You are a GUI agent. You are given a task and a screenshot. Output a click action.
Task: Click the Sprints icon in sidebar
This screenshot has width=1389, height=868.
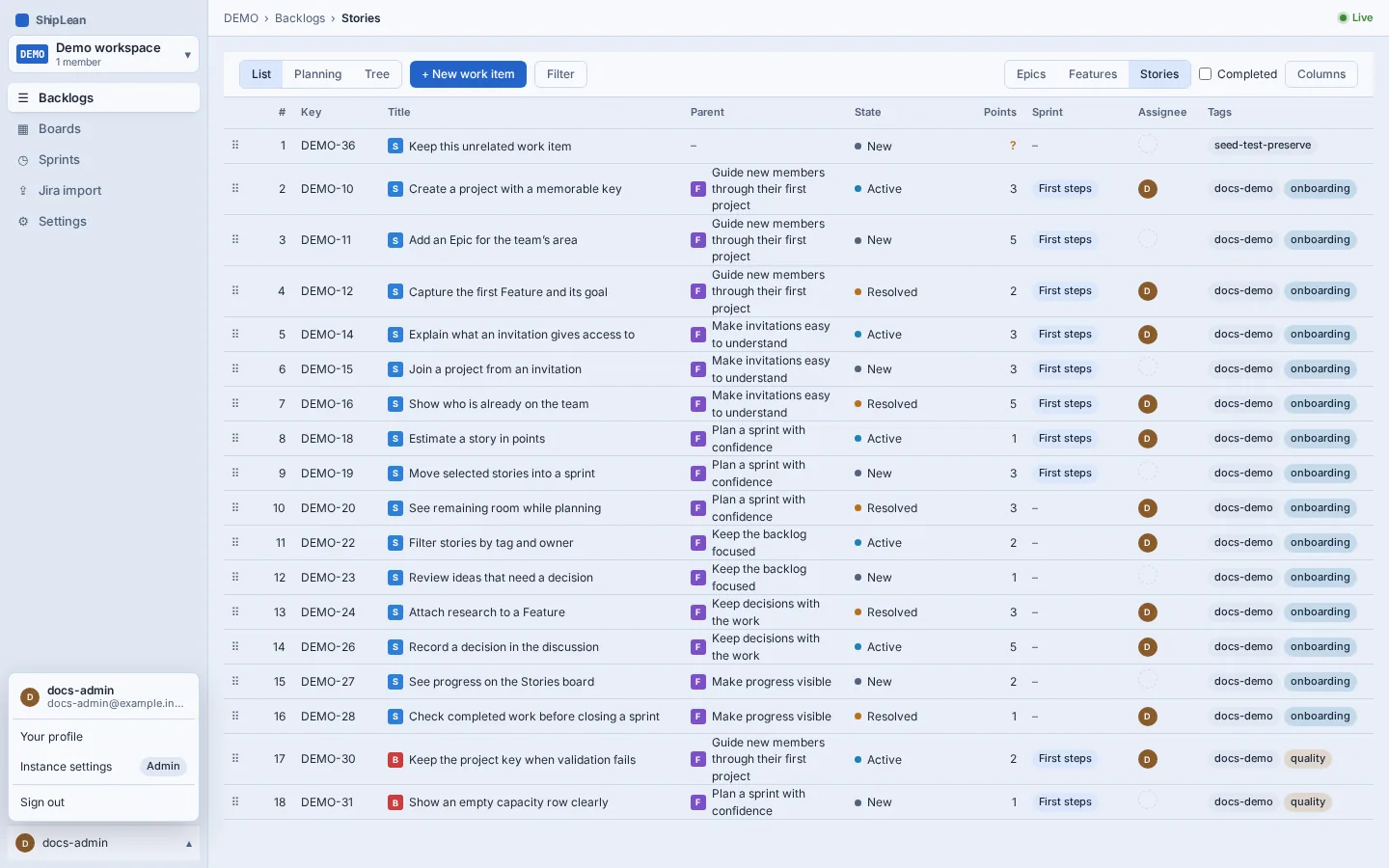coord(23,160)
